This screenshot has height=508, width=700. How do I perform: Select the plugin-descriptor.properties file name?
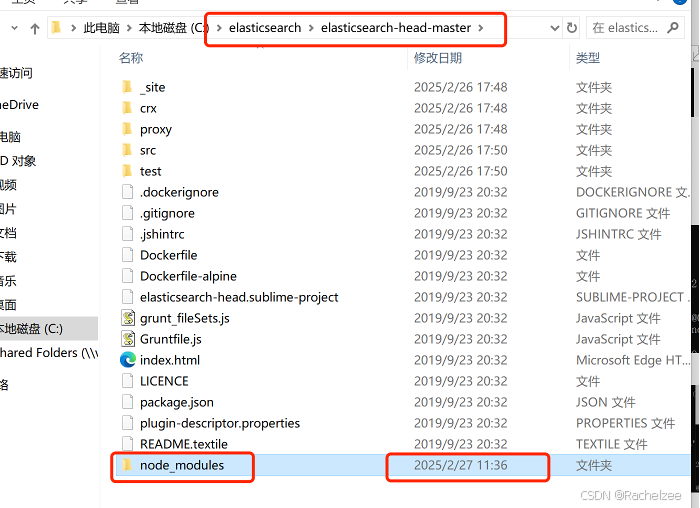220,423
